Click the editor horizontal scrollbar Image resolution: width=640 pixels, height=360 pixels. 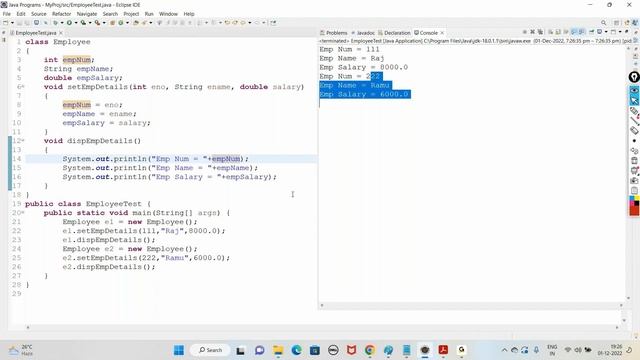[322, 327]
